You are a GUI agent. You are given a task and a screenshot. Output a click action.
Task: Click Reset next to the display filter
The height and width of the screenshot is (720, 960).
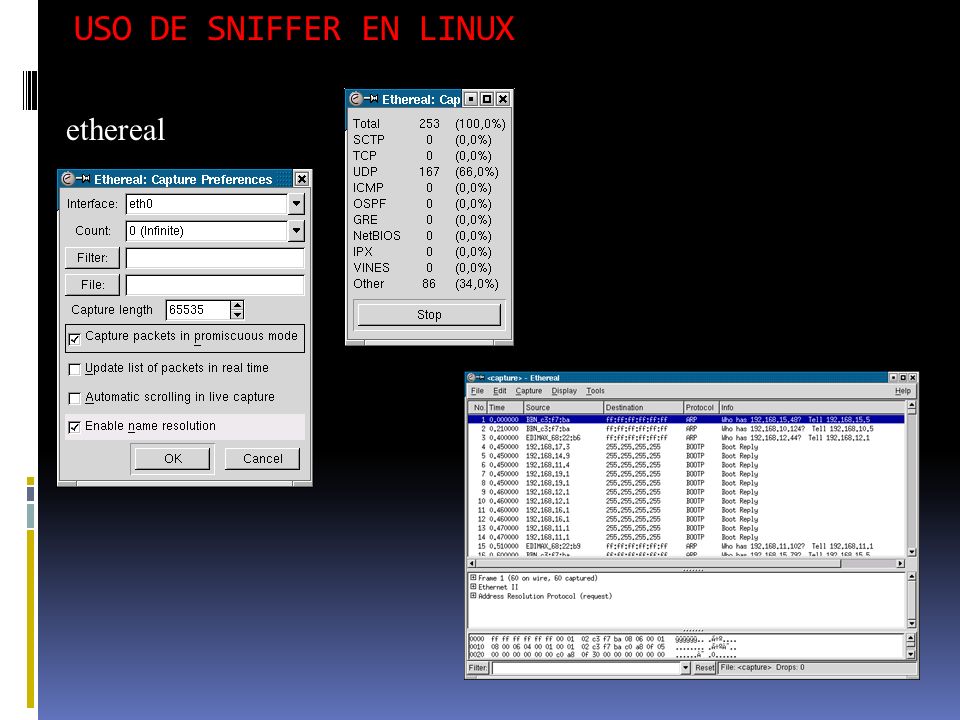[705, 668]
